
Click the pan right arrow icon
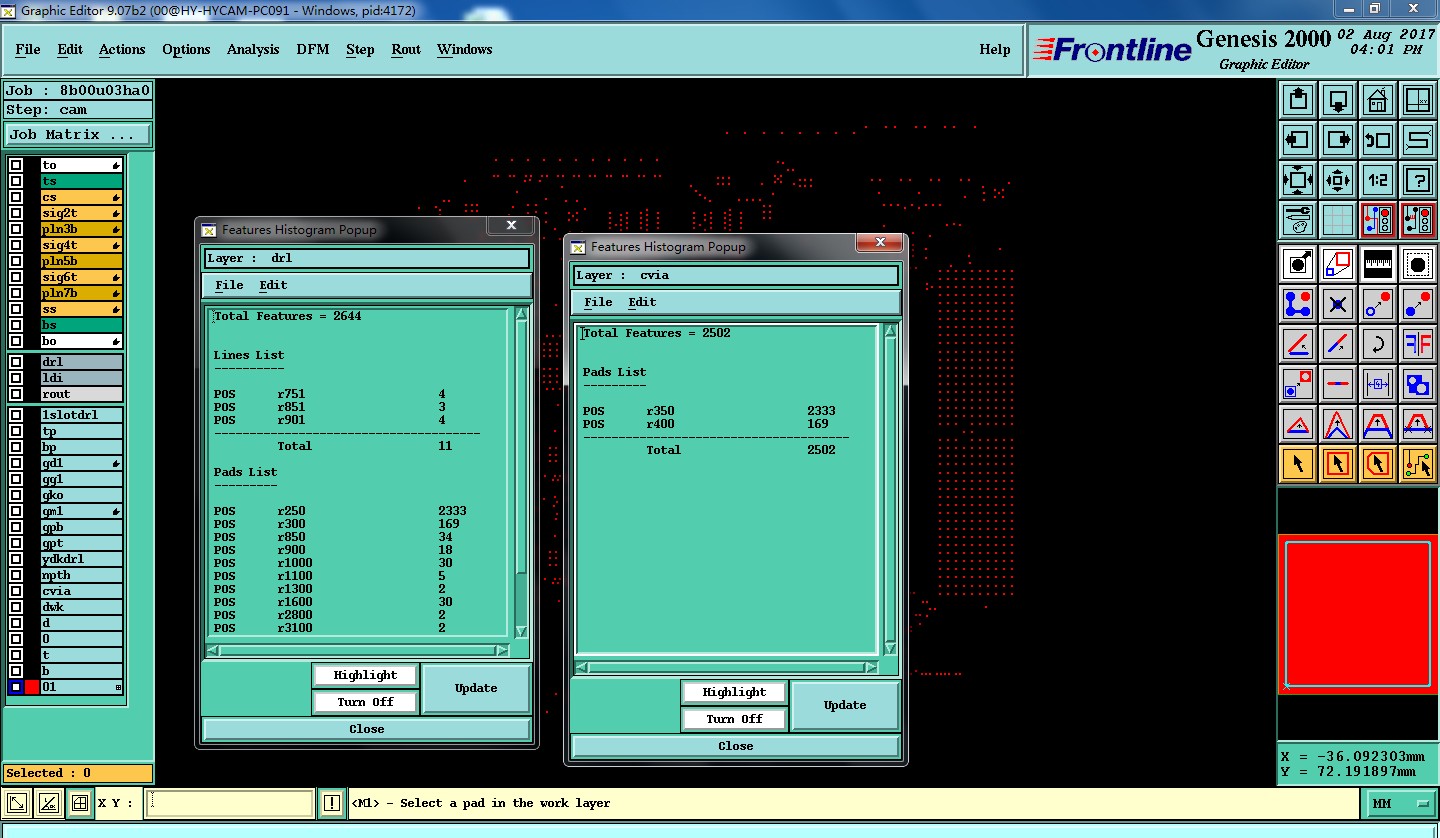1337,140
